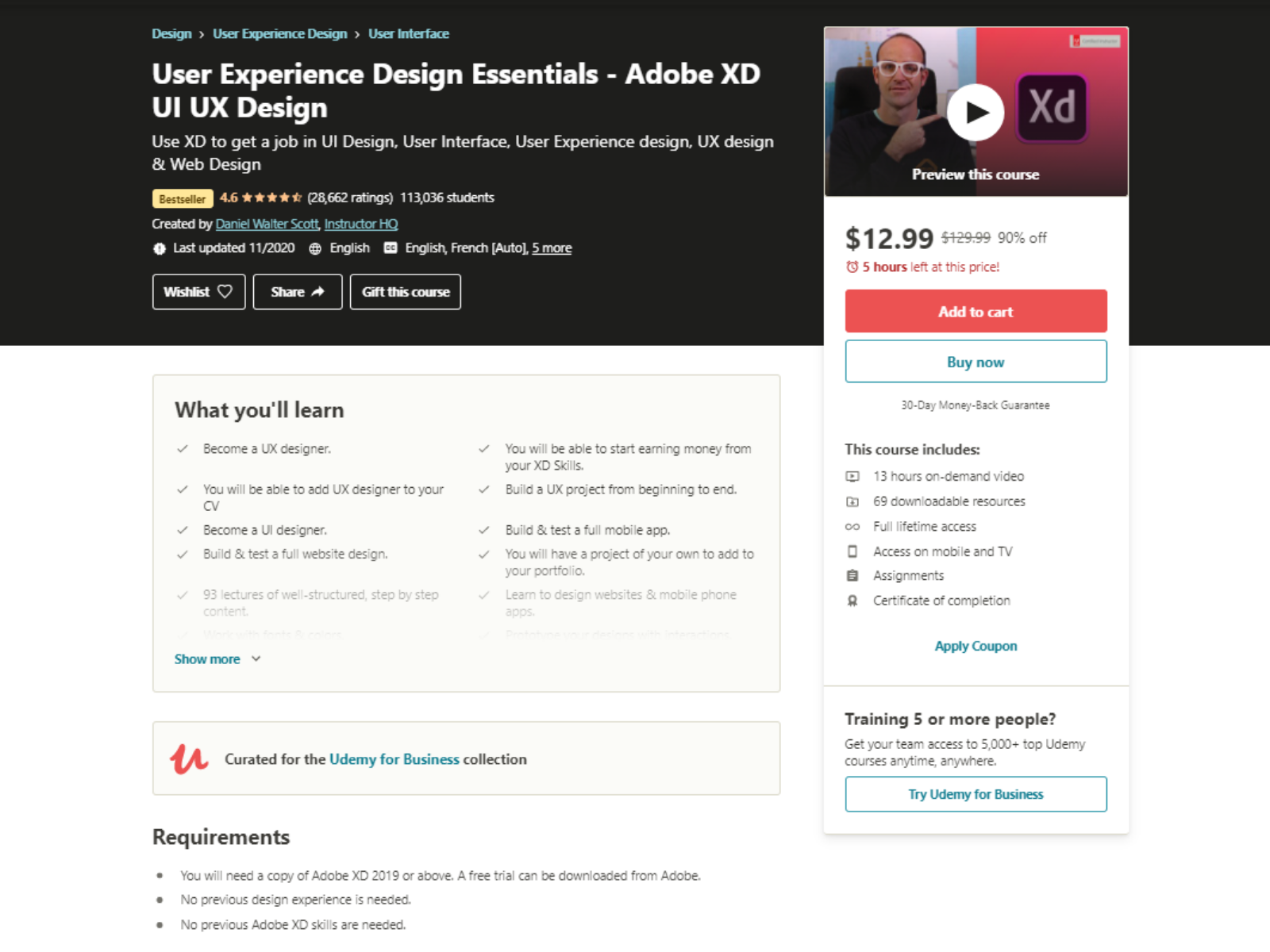The height and width of the screenshot is (952, 1270).
Task: Click the Buy now button
Action: [976, 362]
